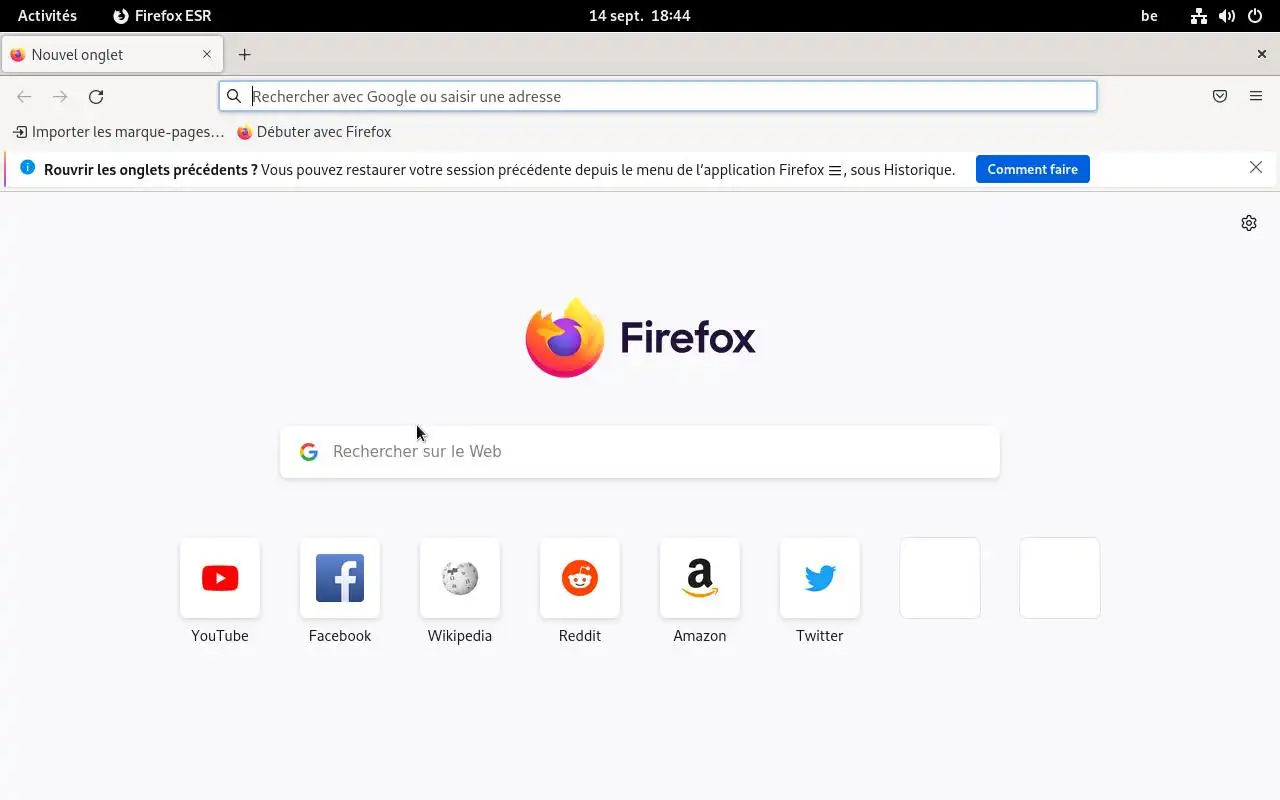Open the Facebook shortcut tile
Image resolution: width=1280 pixels, height=800 pixels.
click(340, 578)
